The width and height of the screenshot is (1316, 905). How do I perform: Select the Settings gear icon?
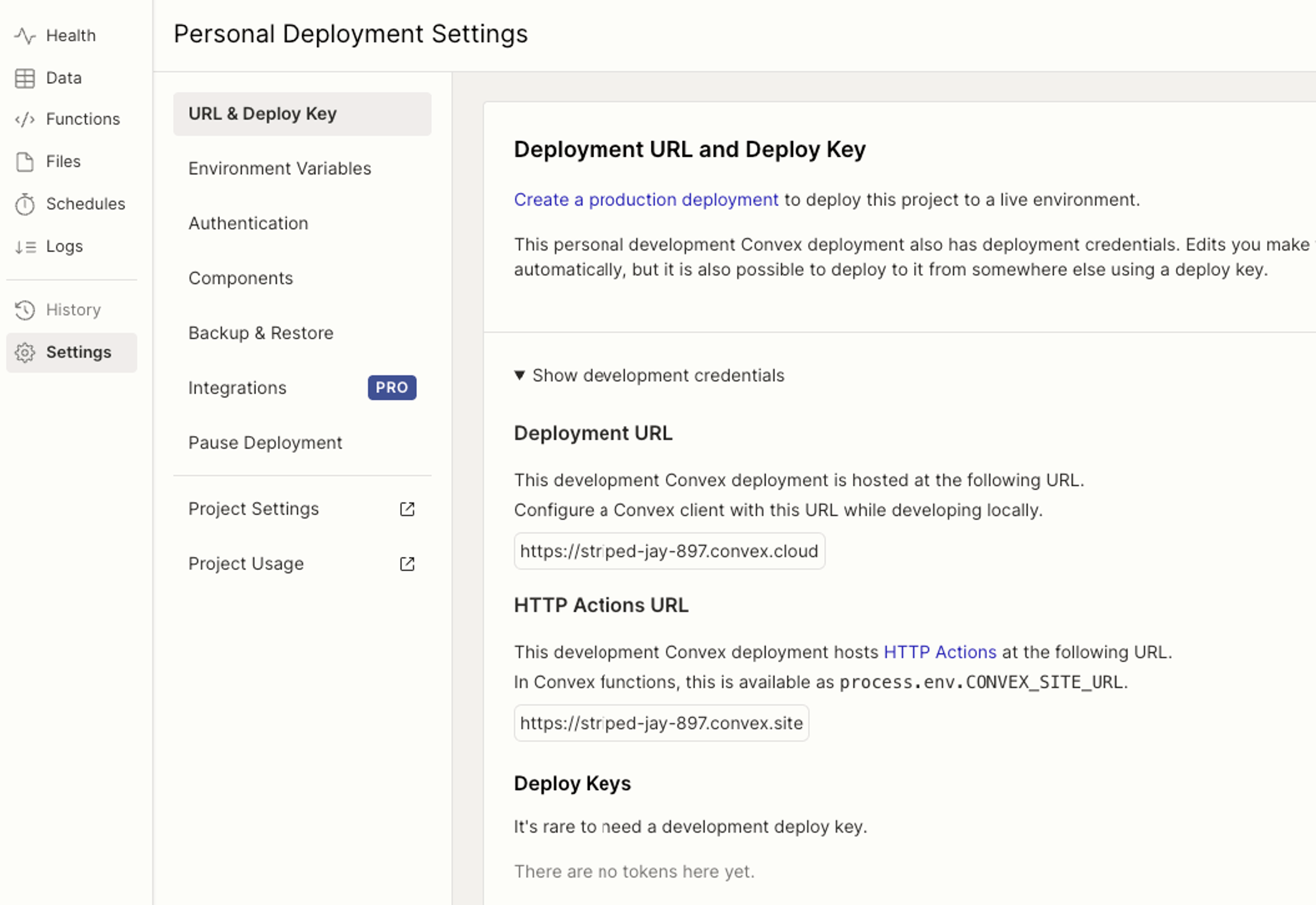tap(25, 352)
